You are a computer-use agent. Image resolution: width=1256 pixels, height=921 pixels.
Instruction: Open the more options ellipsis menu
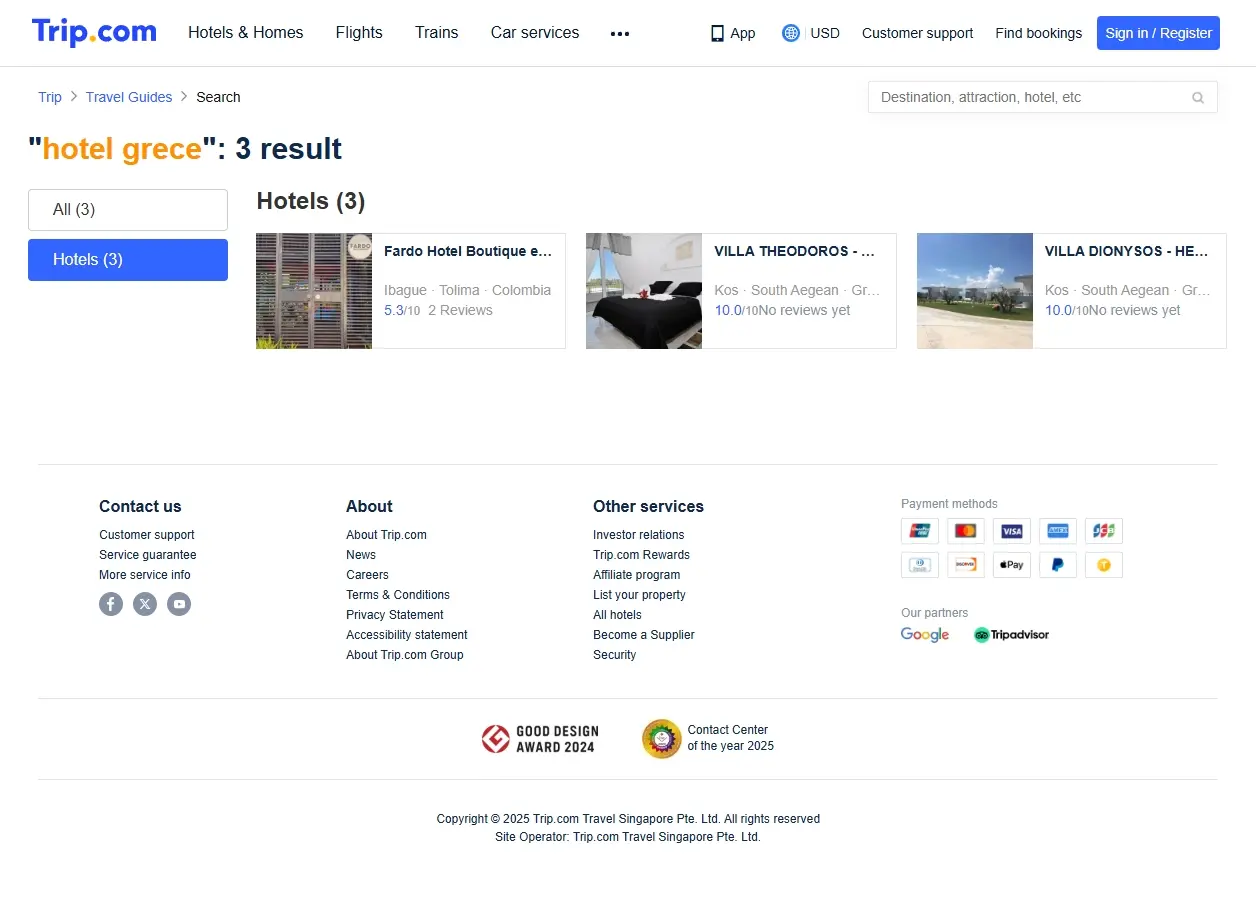620,33
